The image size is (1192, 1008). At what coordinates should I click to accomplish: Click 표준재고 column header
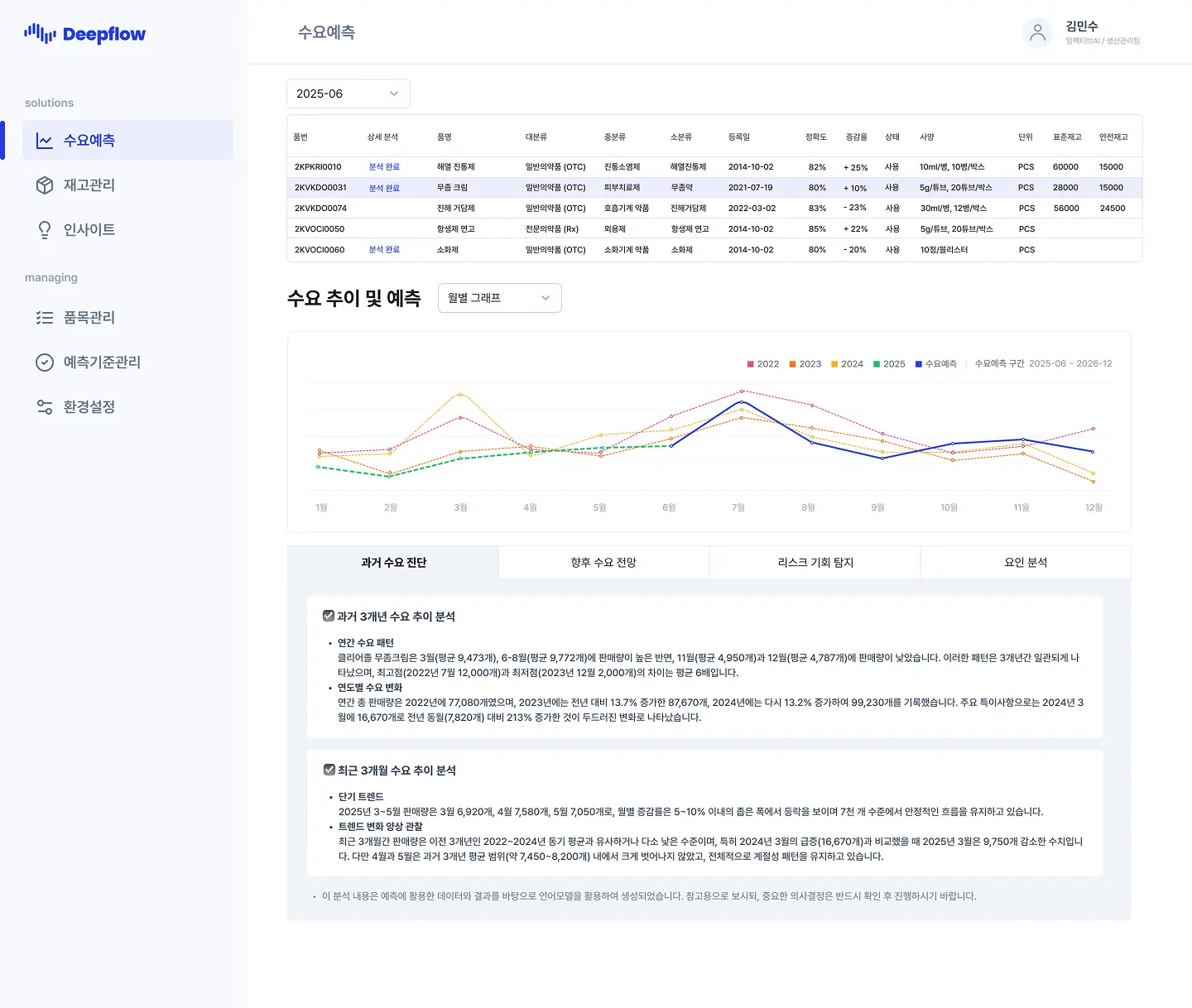(x=1067, y=137)
